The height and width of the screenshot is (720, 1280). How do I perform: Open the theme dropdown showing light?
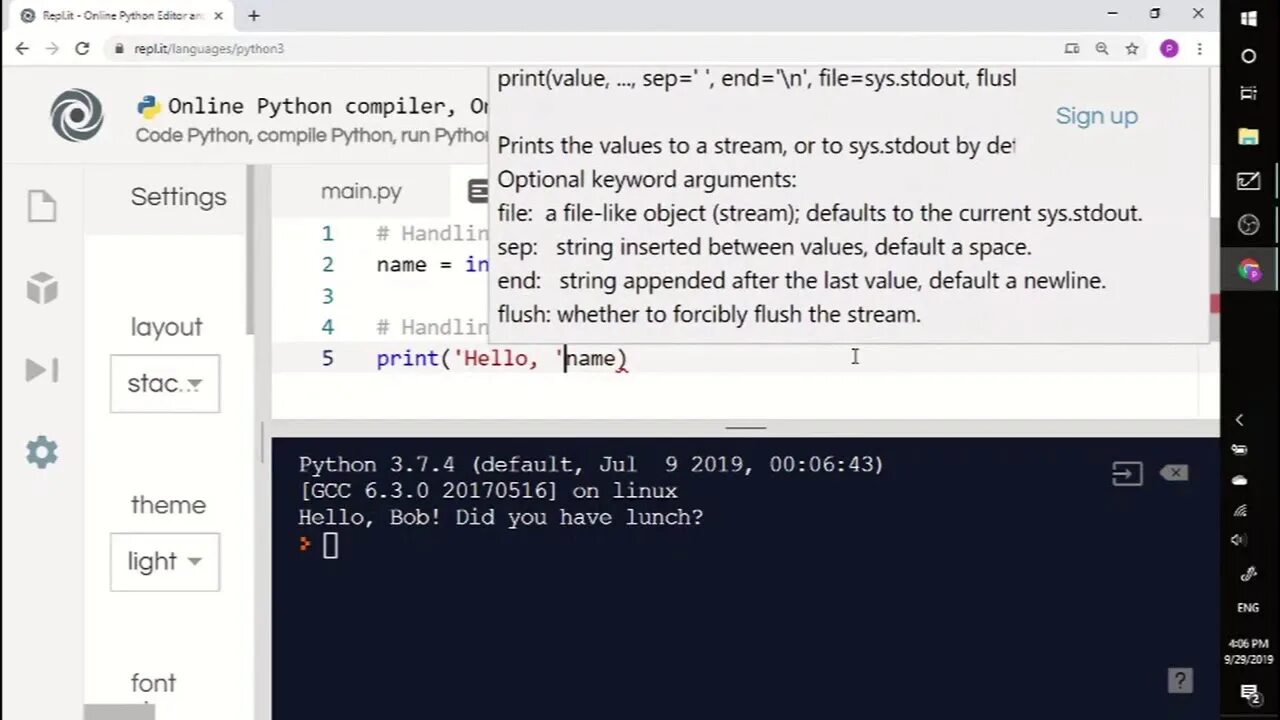coord(165,562)
